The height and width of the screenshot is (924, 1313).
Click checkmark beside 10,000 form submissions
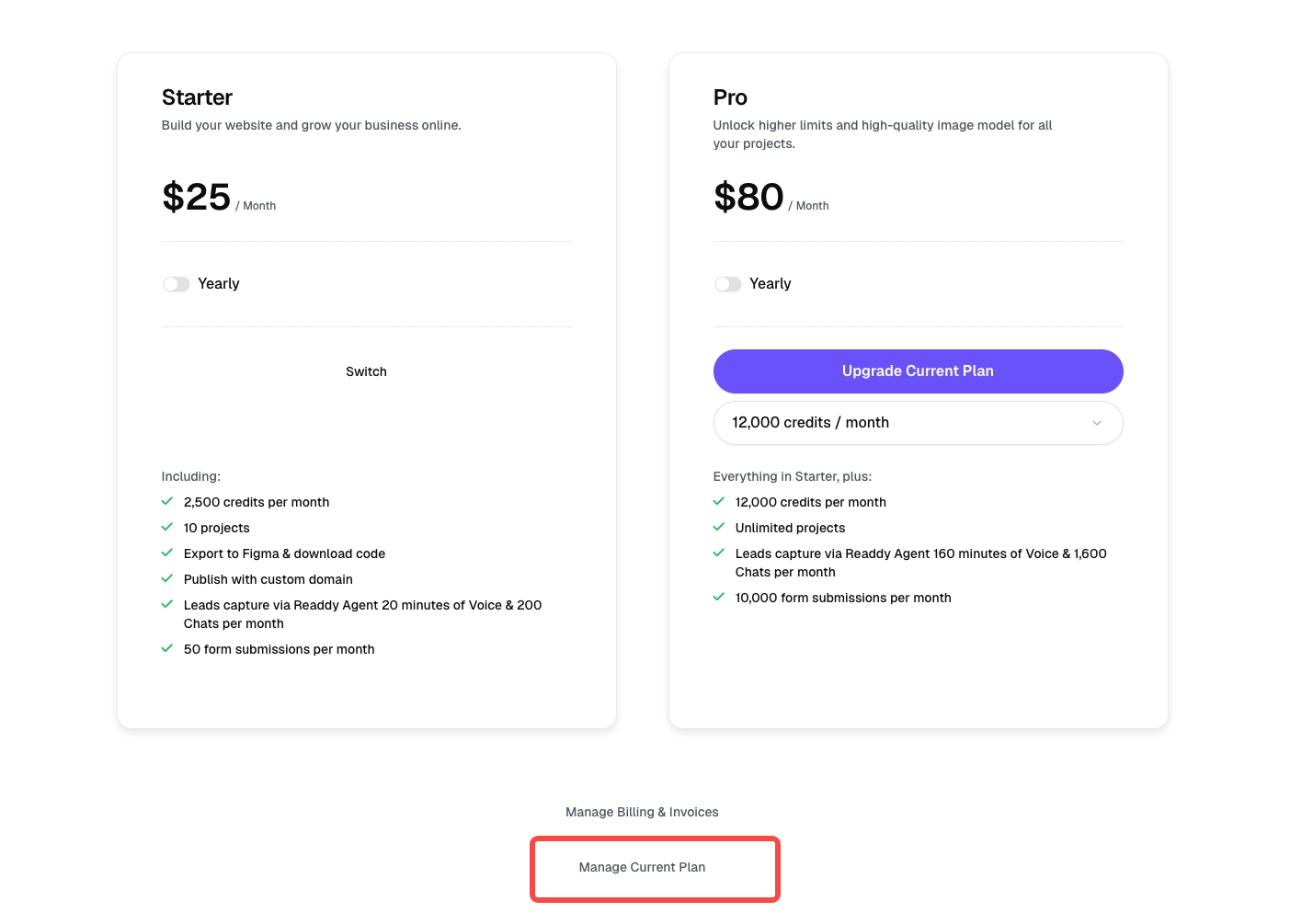pos(719,598)
